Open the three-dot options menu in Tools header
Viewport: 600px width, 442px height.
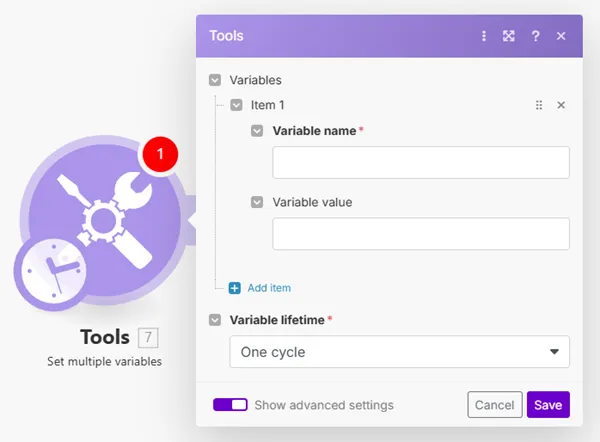pos(484,36)
